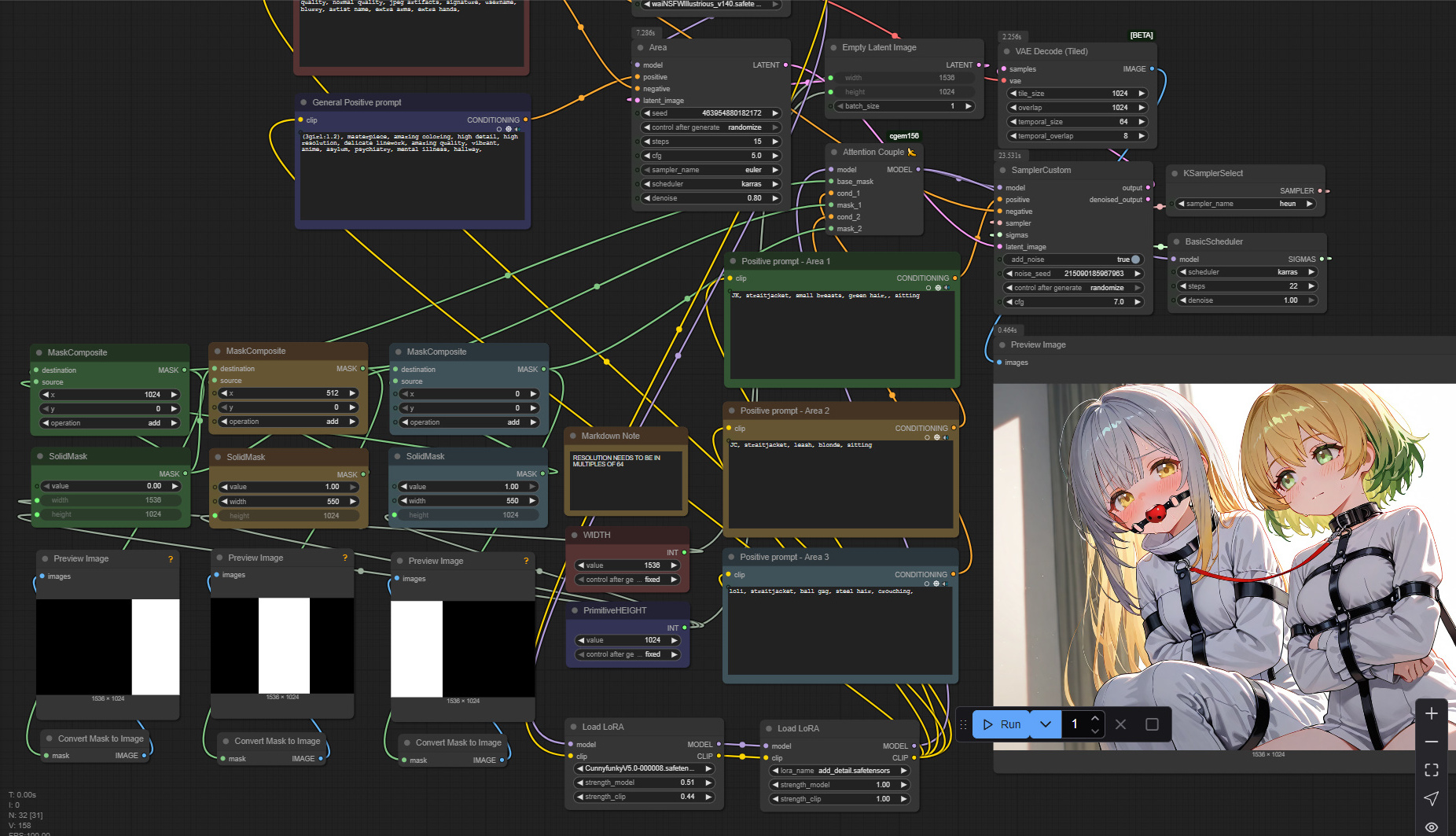Collapse the VAE Decode (Tiled) node dot
Viewport: 1456px width, 836px height.
(1006, 51)
